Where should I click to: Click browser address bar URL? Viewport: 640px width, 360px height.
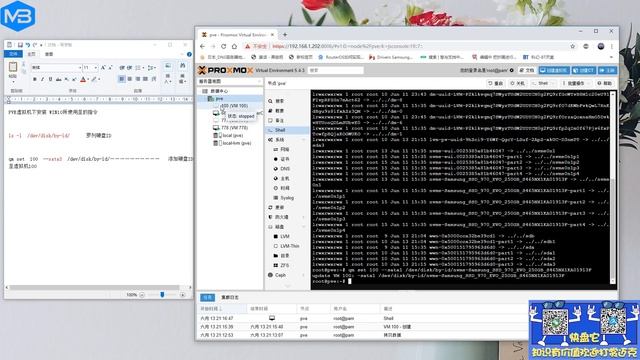[347, 47]
